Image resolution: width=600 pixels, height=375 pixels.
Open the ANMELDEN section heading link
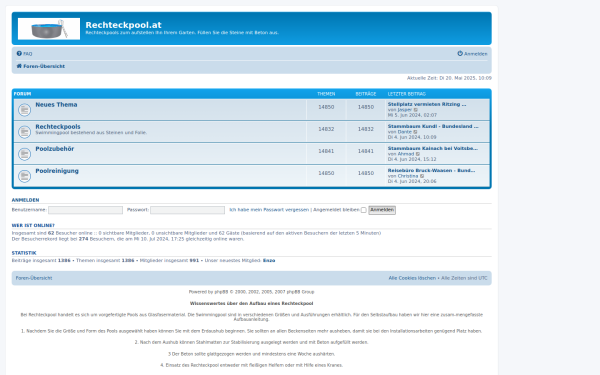[25, 200]
